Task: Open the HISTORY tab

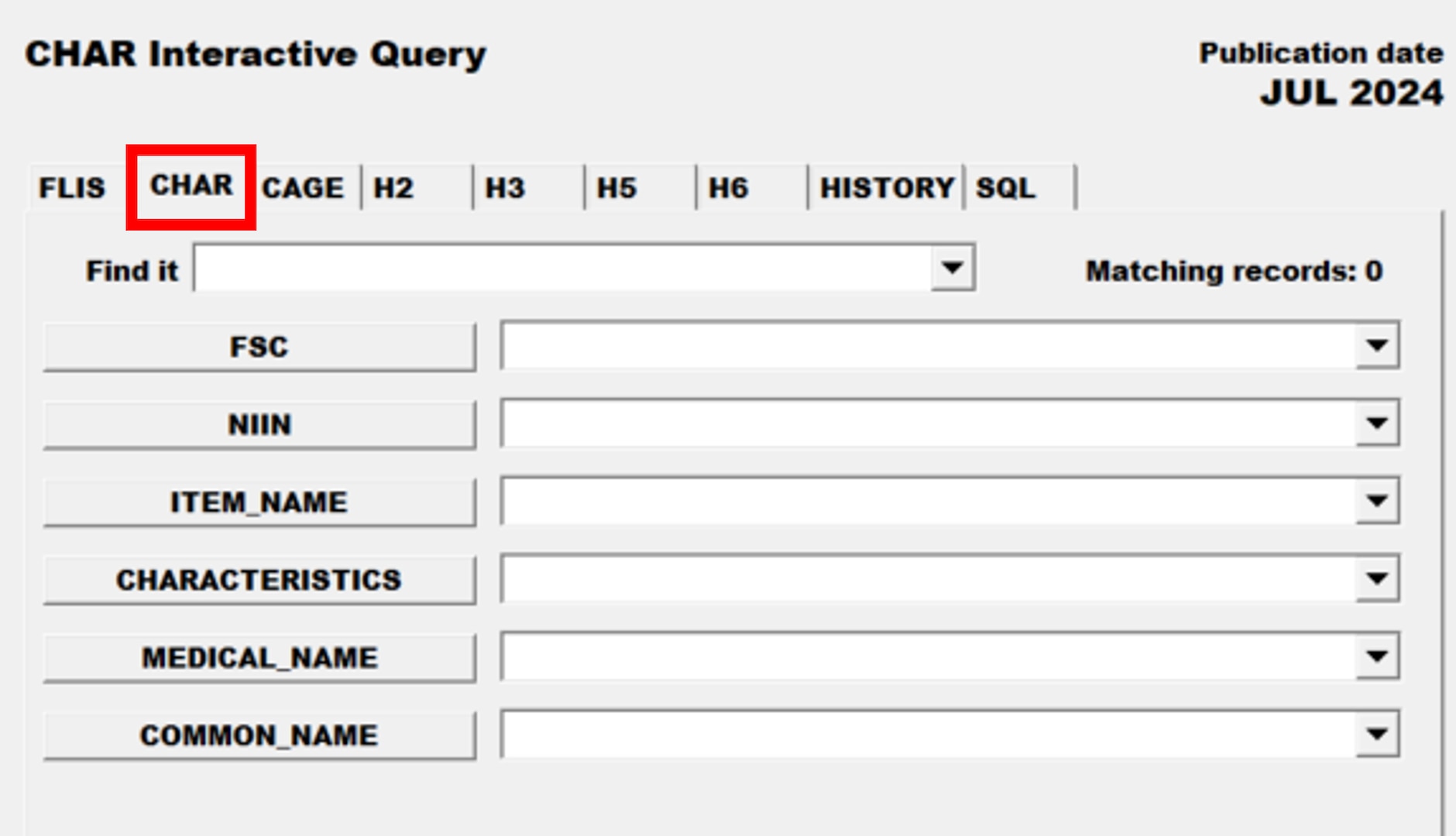Action: pos(886,187)
